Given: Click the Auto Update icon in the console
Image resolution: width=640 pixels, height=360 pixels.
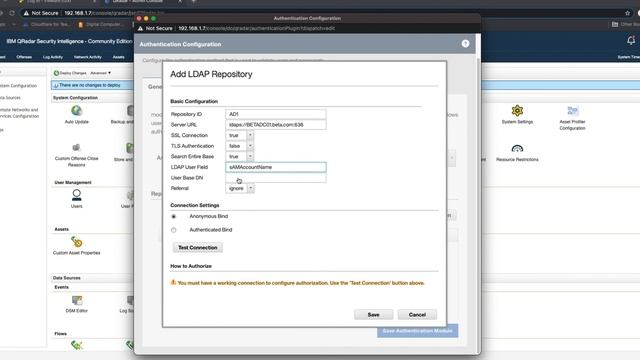Looking at the screenshot, I should pos(76,111).
